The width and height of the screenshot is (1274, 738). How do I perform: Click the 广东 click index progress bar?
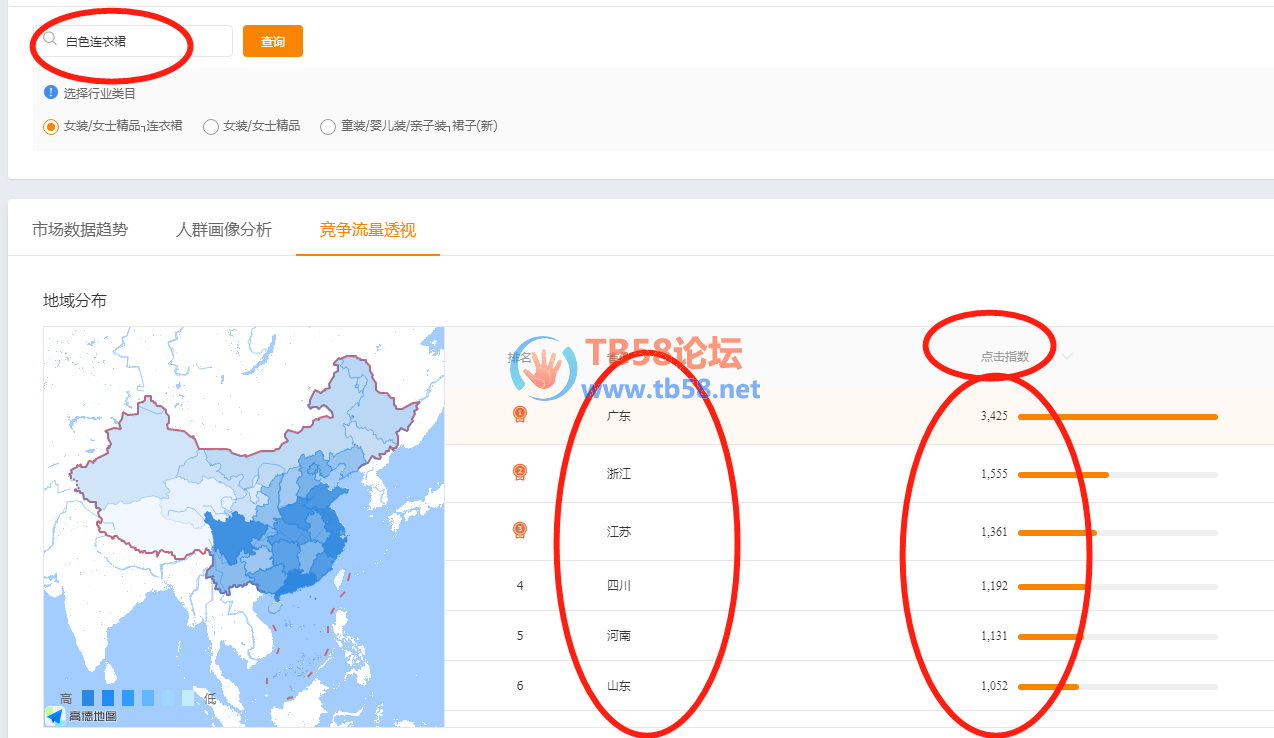pyautogui.click(x=1117, y=416)
